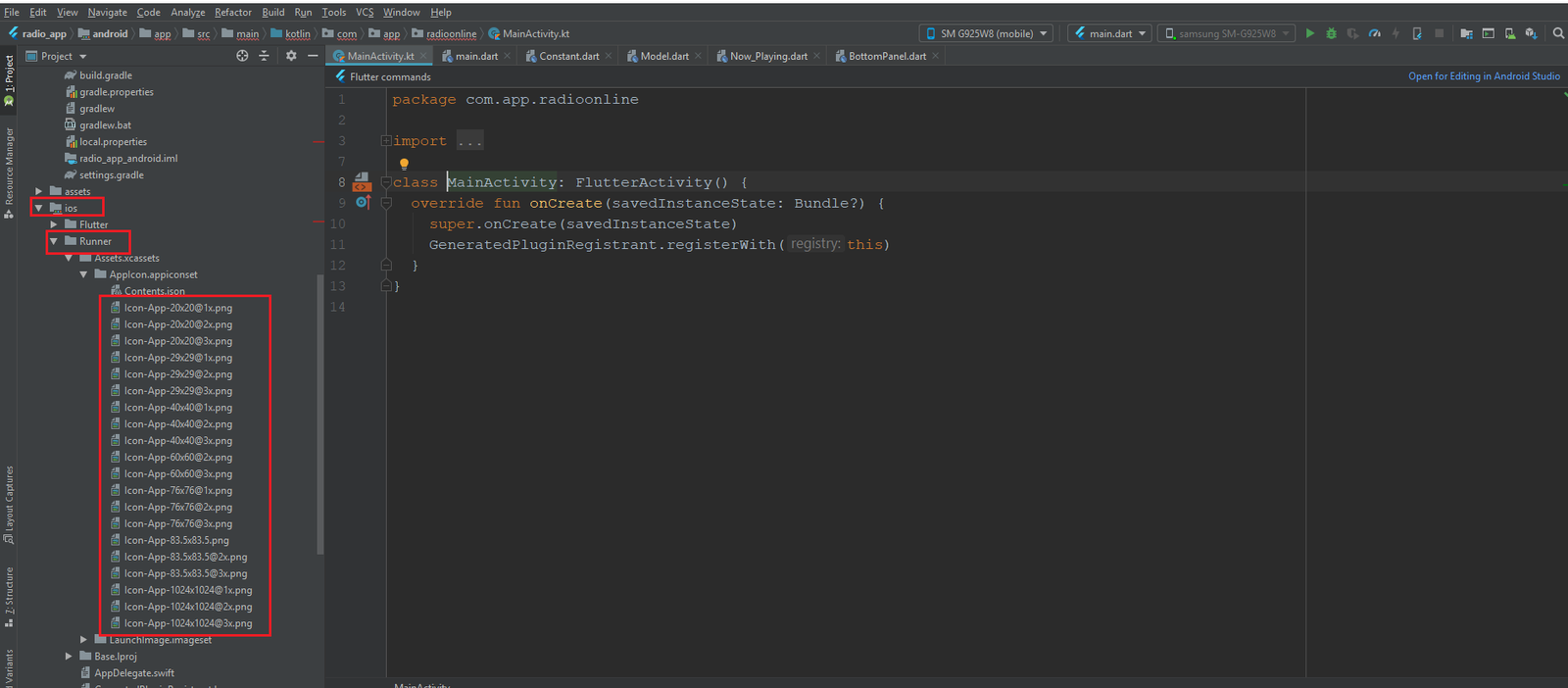1568x688 pixels.
Task: Open the SM G925W8 (mobile) device dropdown
Action: coord(986,33)
